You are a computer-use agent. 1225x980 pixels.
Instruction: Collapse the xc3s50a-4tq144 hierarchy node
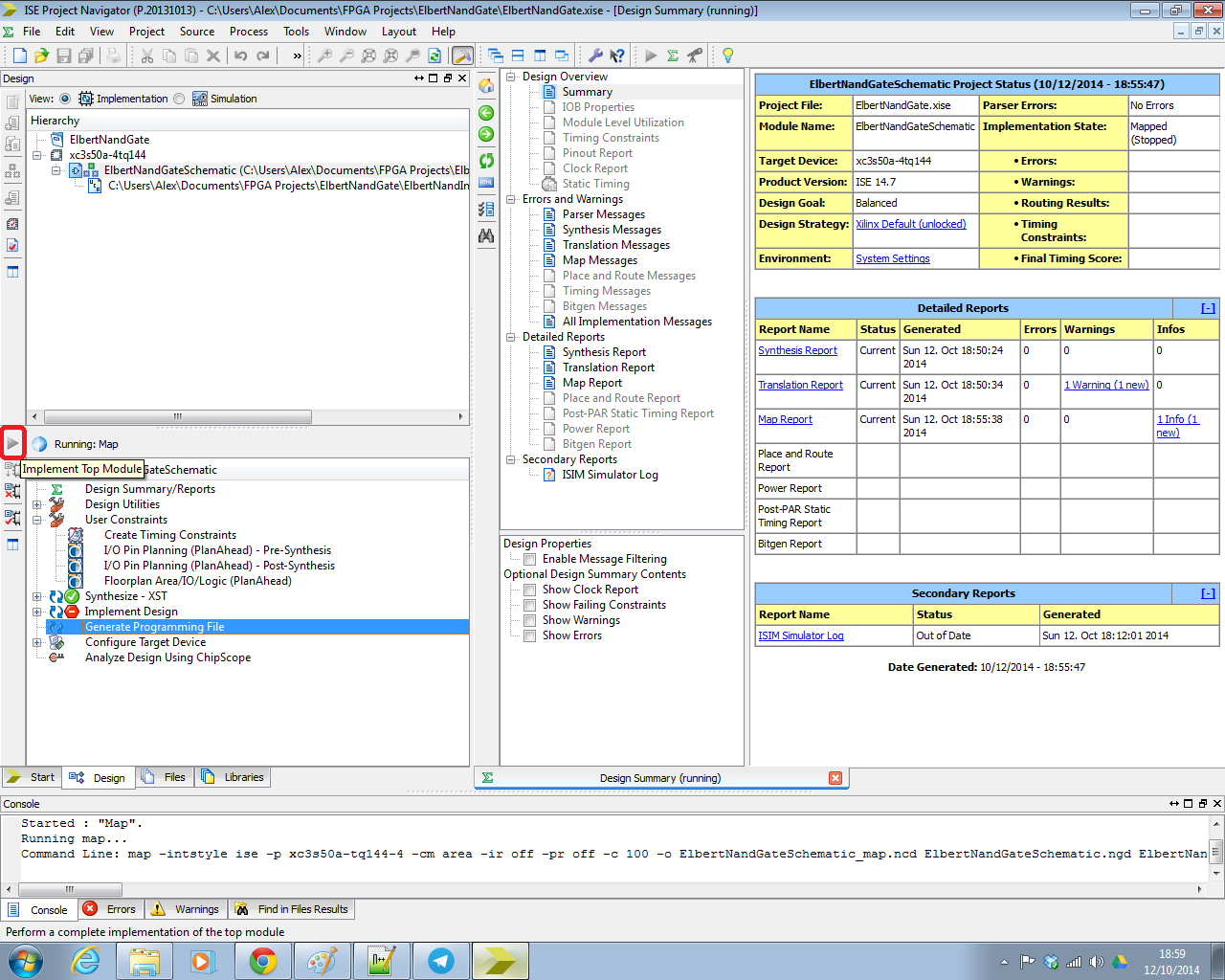(x=37, y=155)
